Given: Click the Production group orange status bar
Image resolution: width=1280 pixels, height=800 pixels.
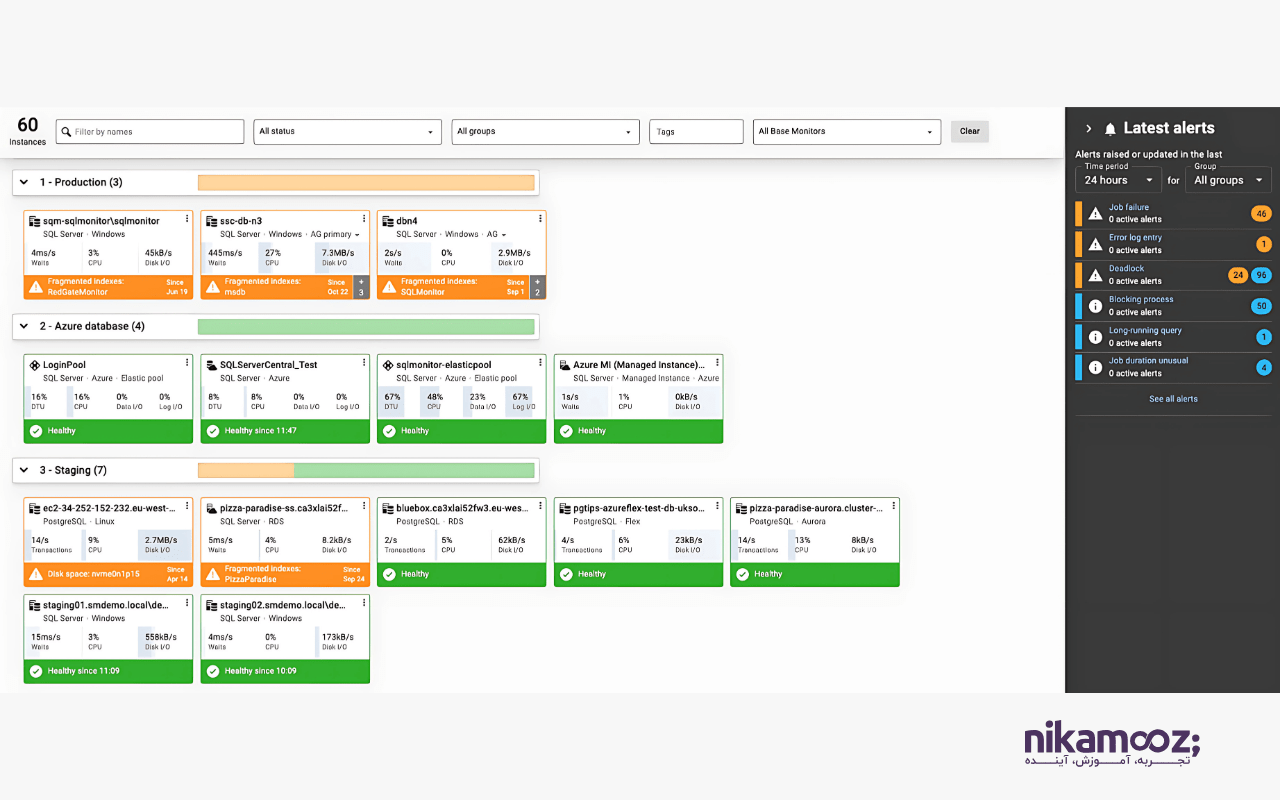Looking at the screenshot, I should (x=366, y=182).
